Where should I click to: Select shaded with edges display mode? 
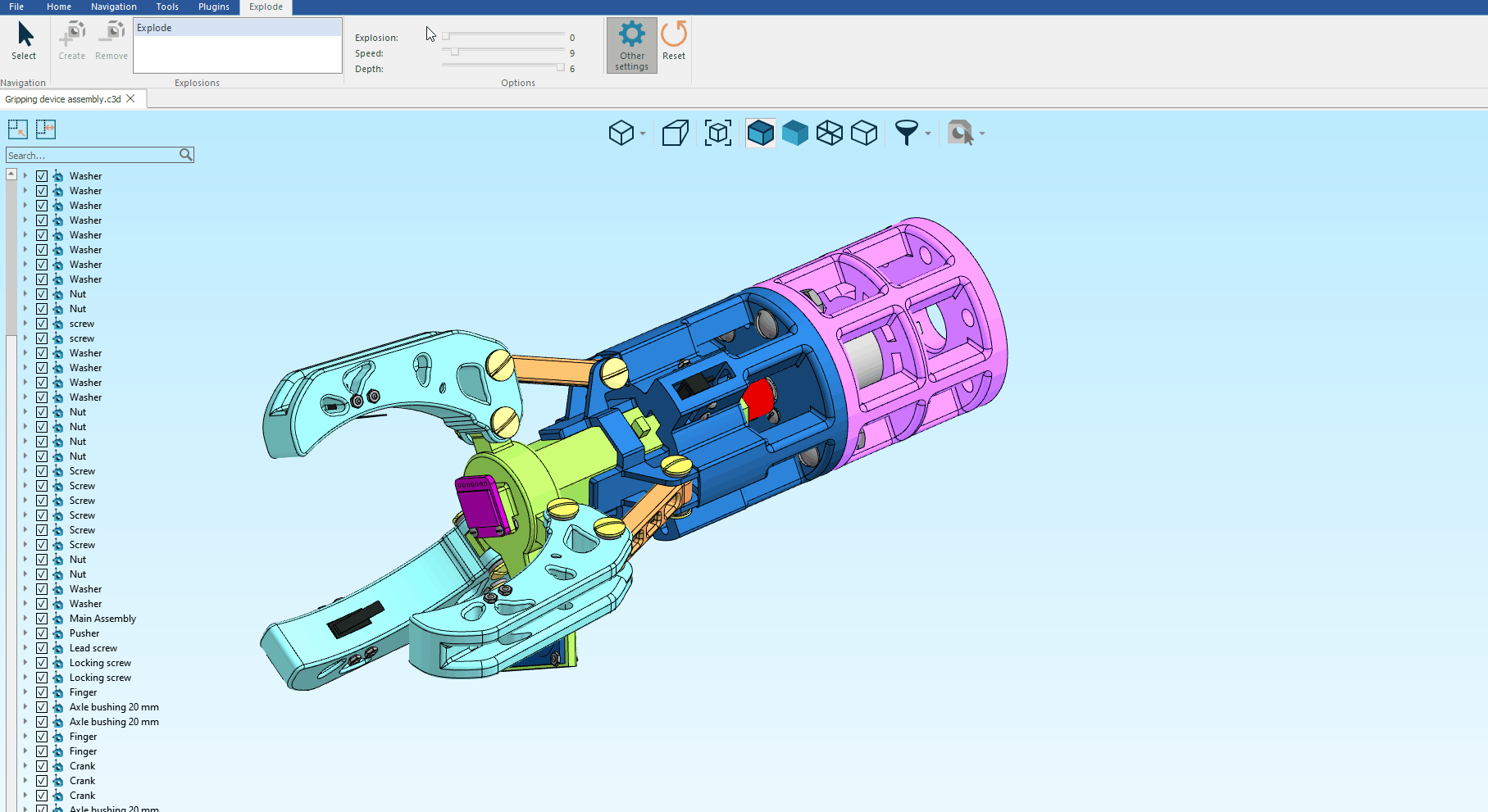click(761, 133)
